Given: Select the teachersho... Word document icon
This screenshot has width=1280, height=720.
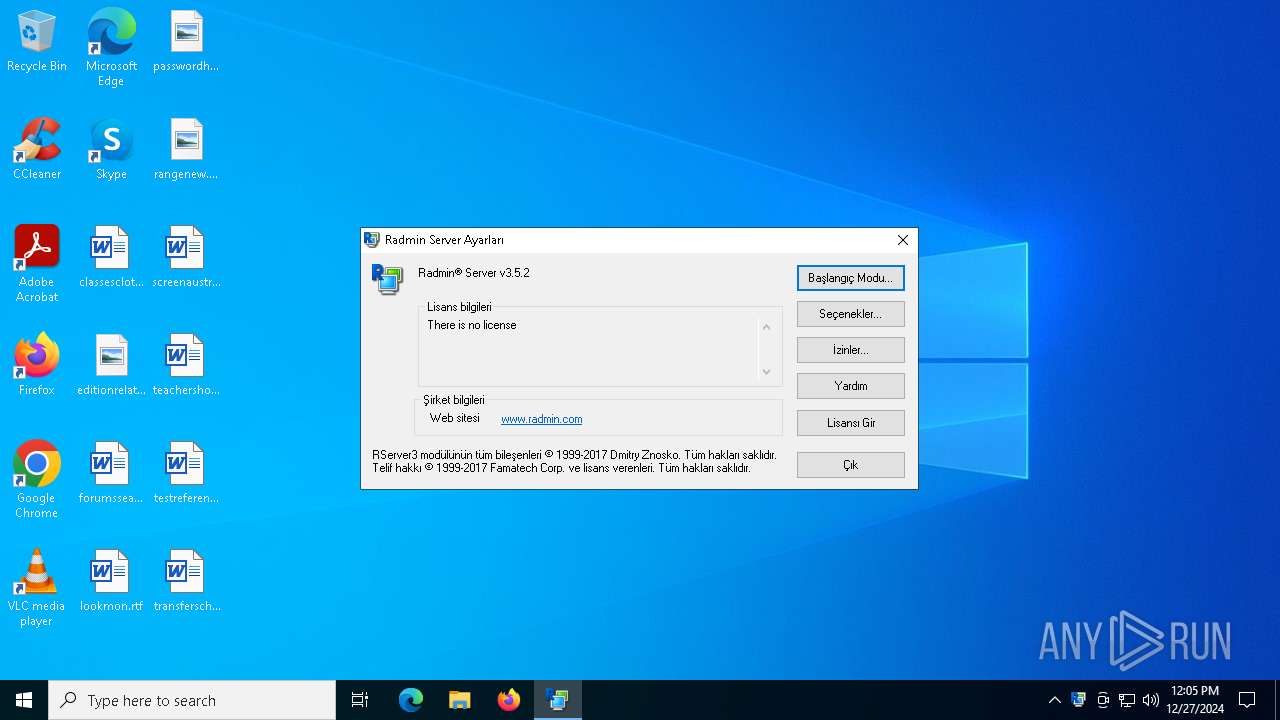Looking at the screenshot, I should (x=186, y=366).
